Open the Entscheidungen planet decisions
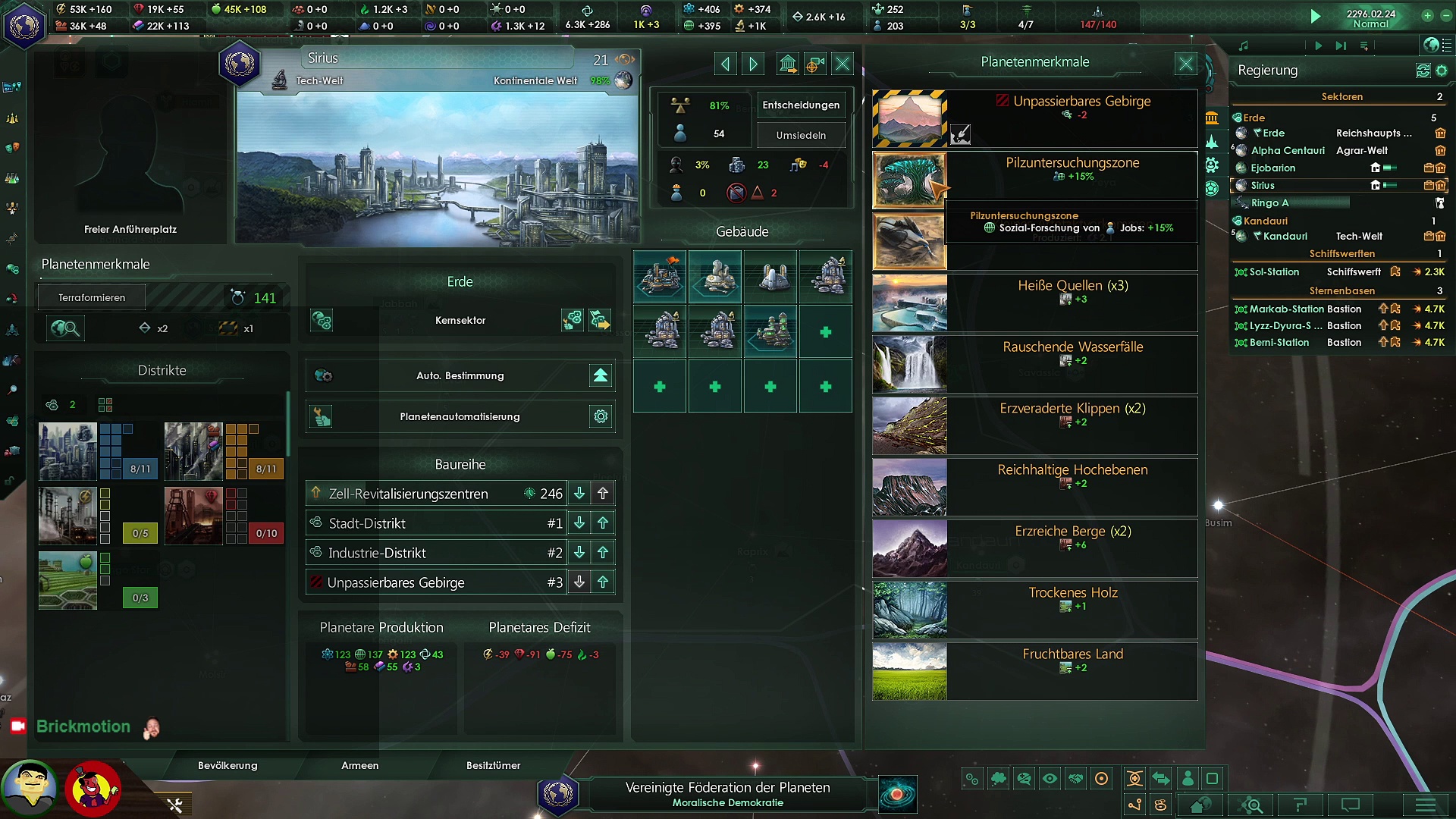 coord(801,105)
